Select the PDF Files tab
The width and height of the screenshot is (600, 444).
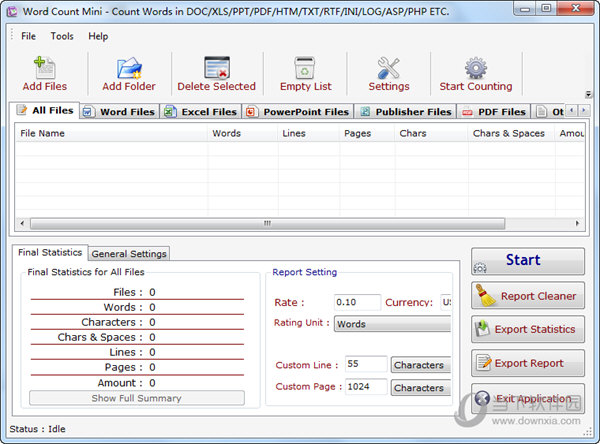pyautogui.click(x=493, y=112)
